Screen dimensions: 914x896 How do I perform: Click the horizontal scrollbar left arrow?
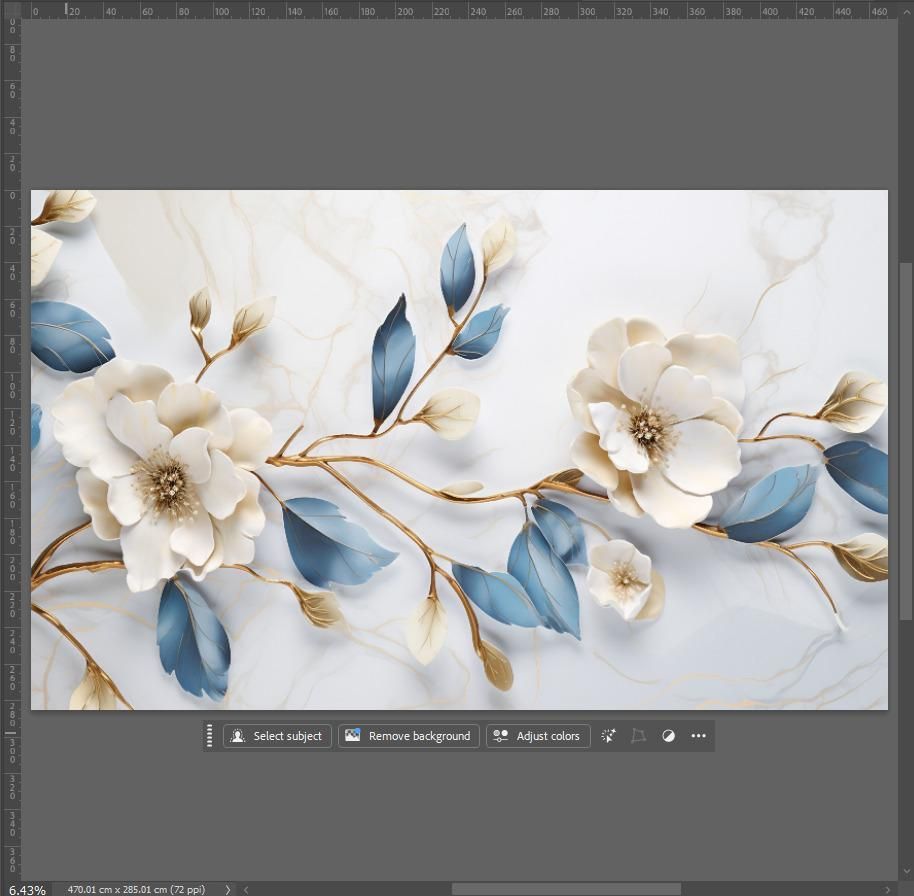point(247,890)
